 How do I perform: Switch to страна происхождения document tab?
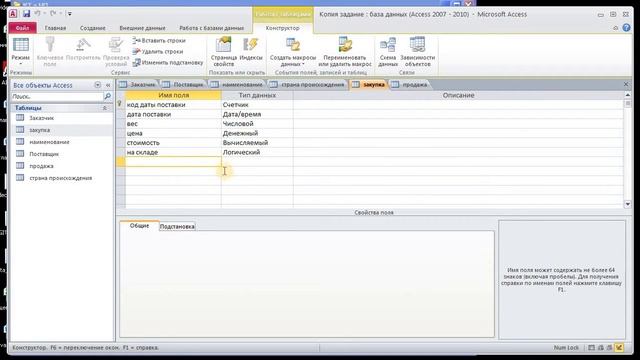point(308,84)
